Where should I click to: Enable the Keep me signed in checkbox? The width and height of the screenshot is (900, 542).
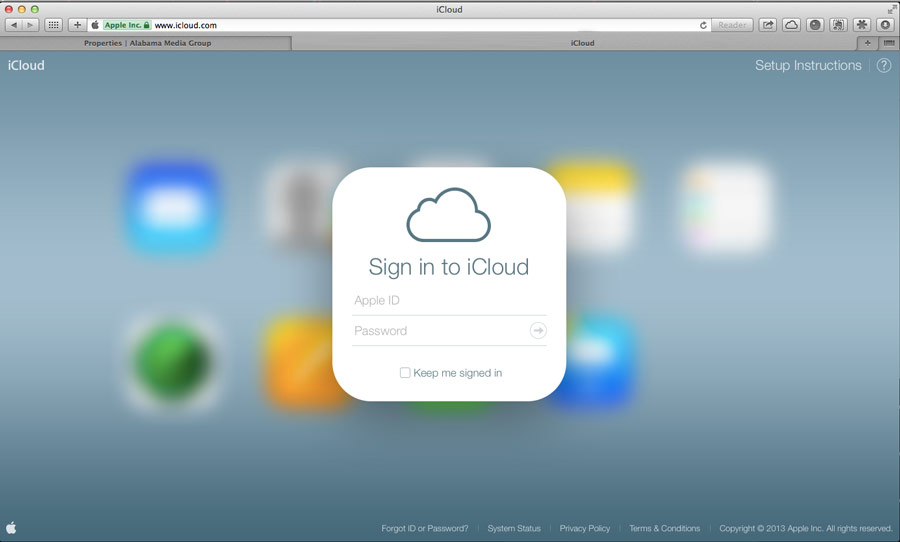tap(405, 373)
